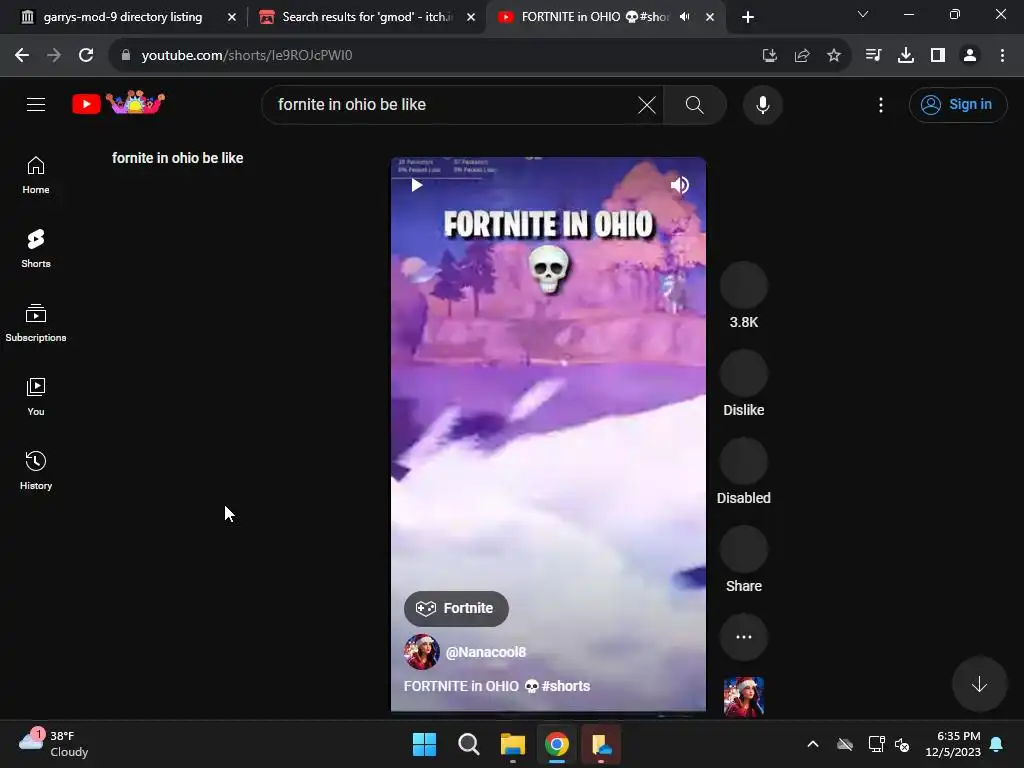Click the Sign in button

tap(957, 104)
